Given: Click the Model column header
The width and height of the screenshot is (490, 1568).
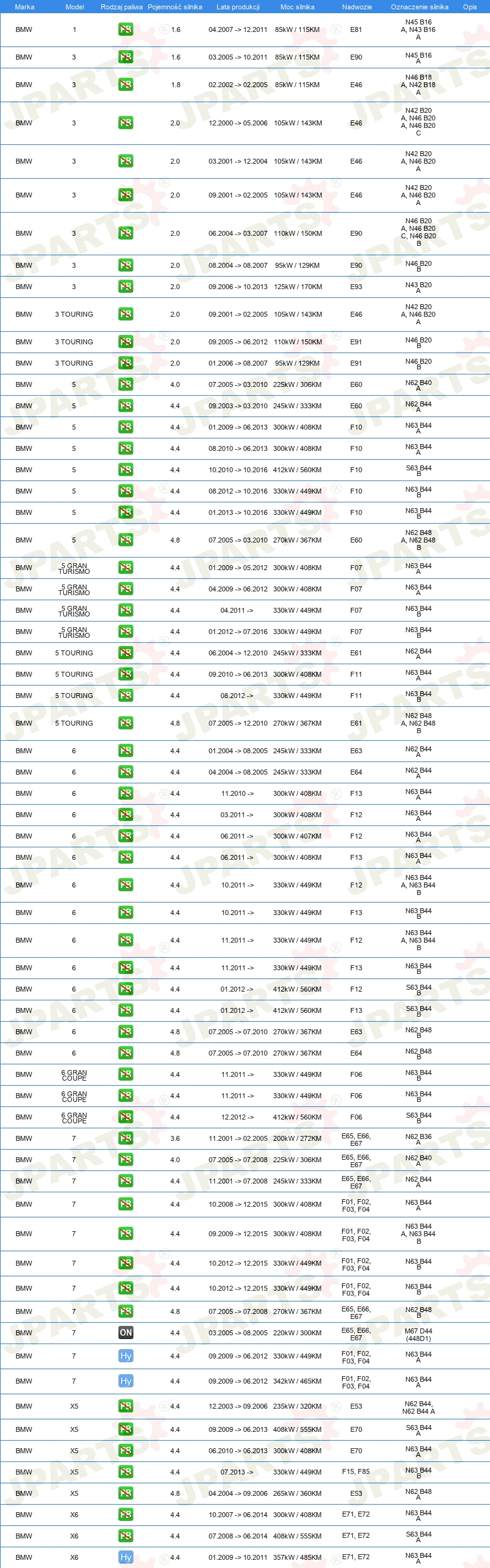Looking at the screenshot, I should tap(75, 7).
